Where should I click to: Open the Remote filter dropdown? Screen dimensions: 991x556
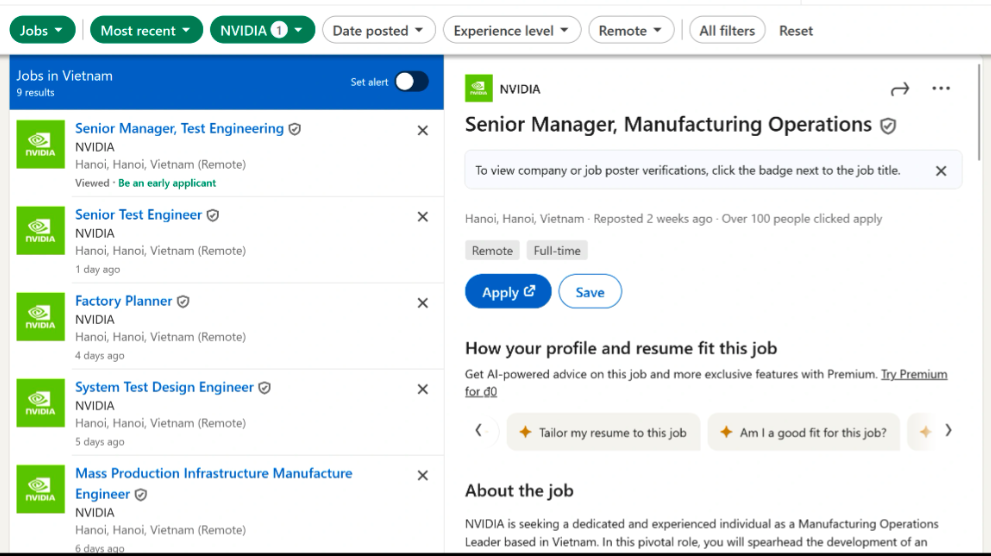pos(631,31)
